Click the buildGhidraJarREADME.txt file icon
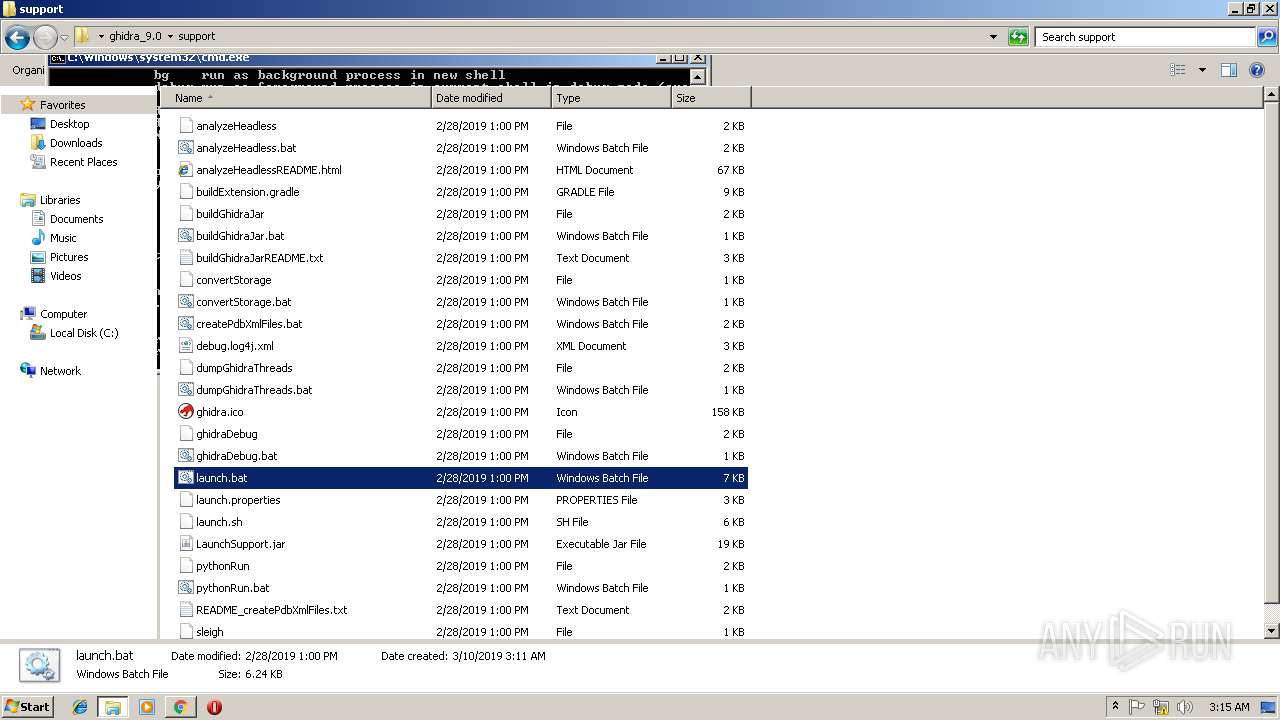1280x720 pixels. (x=185, y=258)
